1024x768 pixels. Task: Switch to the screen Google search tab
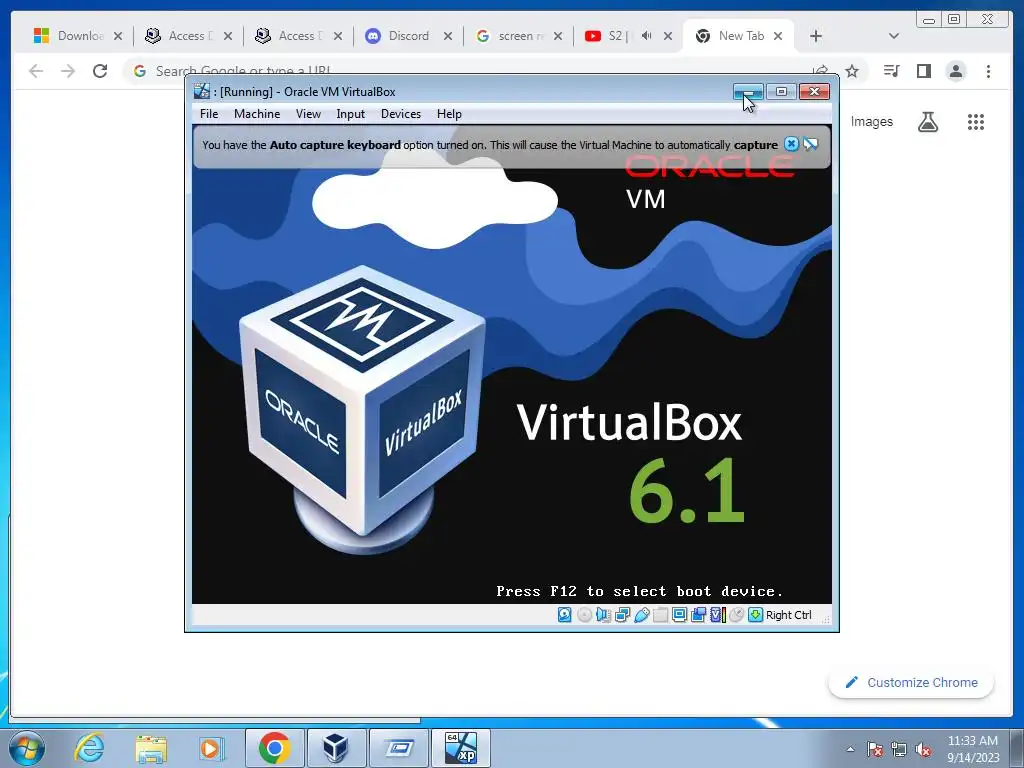[519, 36]
